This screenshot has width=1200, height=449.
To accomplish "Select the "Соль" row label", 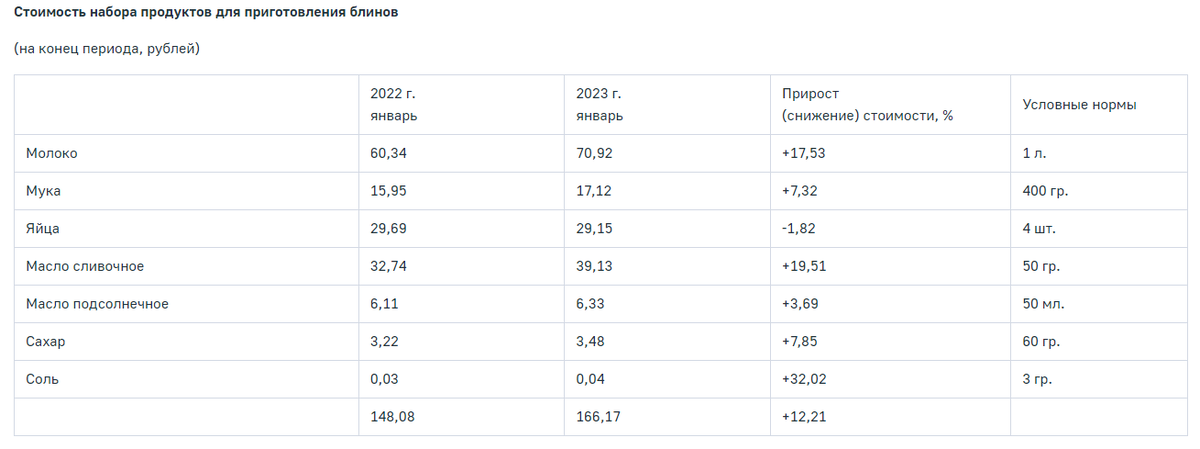I will tap(44, 379).
